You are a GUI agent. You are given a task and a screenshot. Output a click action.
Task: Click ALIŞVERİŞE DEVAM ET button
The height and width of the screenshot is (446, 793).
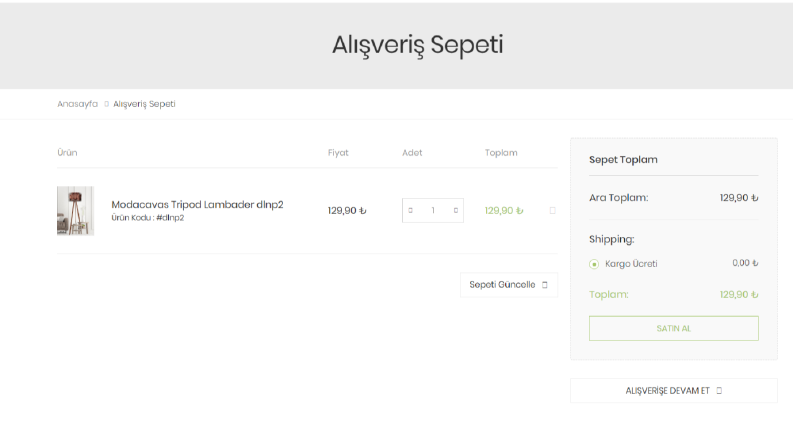pyautogui.click(x=674, y=390)
